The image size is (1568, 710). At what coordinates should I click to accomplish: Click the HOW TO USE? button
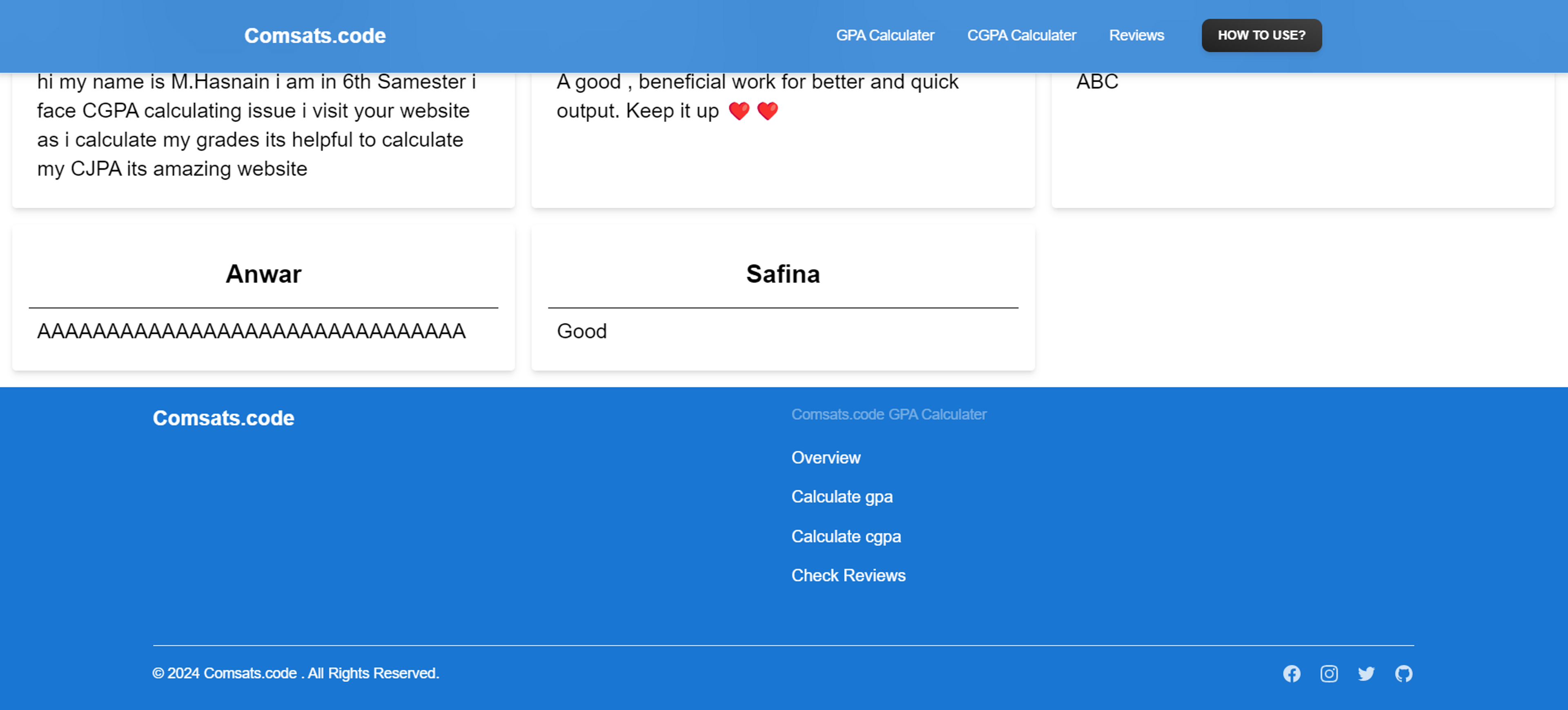pos(1261,35)
